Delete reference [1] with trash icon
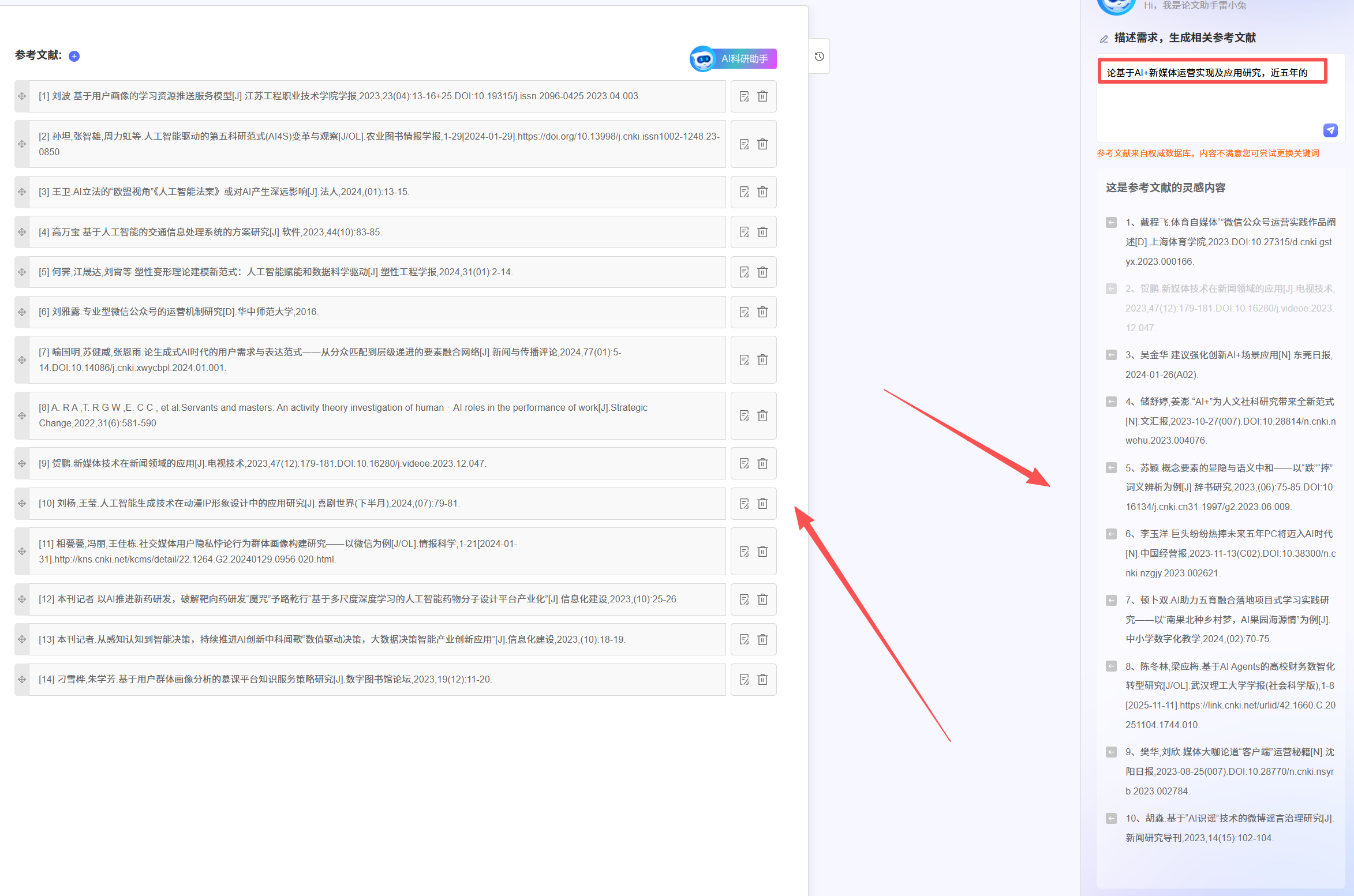The image size is (1354, 896). (762, 96)
